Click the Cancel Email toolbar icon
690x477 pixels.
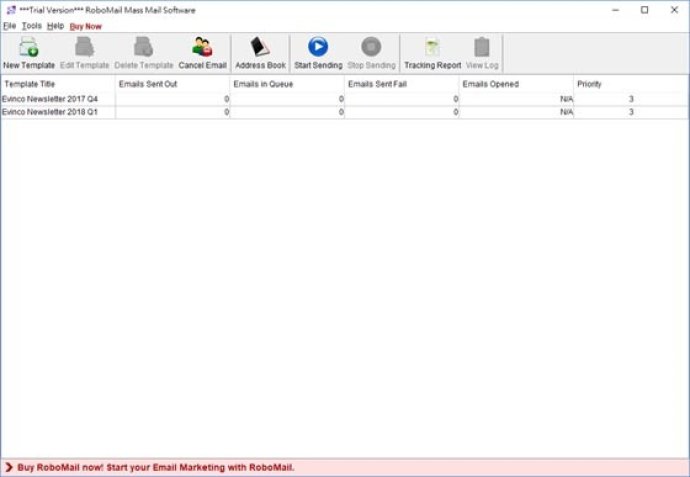tap(202, 47)
